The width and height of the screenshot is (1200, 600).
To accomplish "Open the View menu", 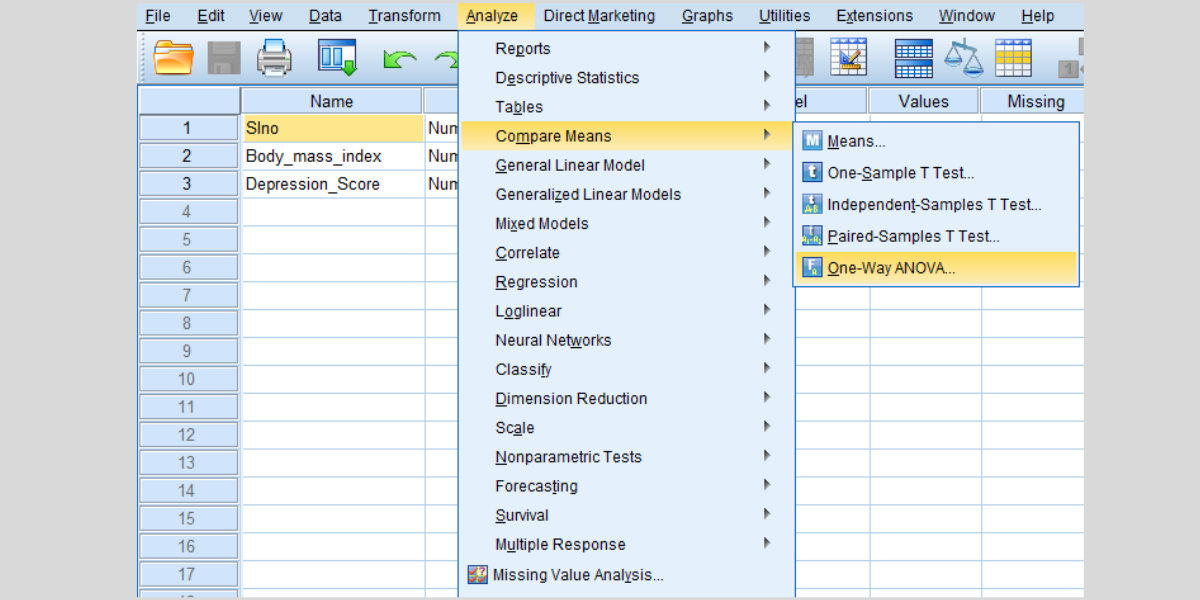I will [x=265, y=16].
